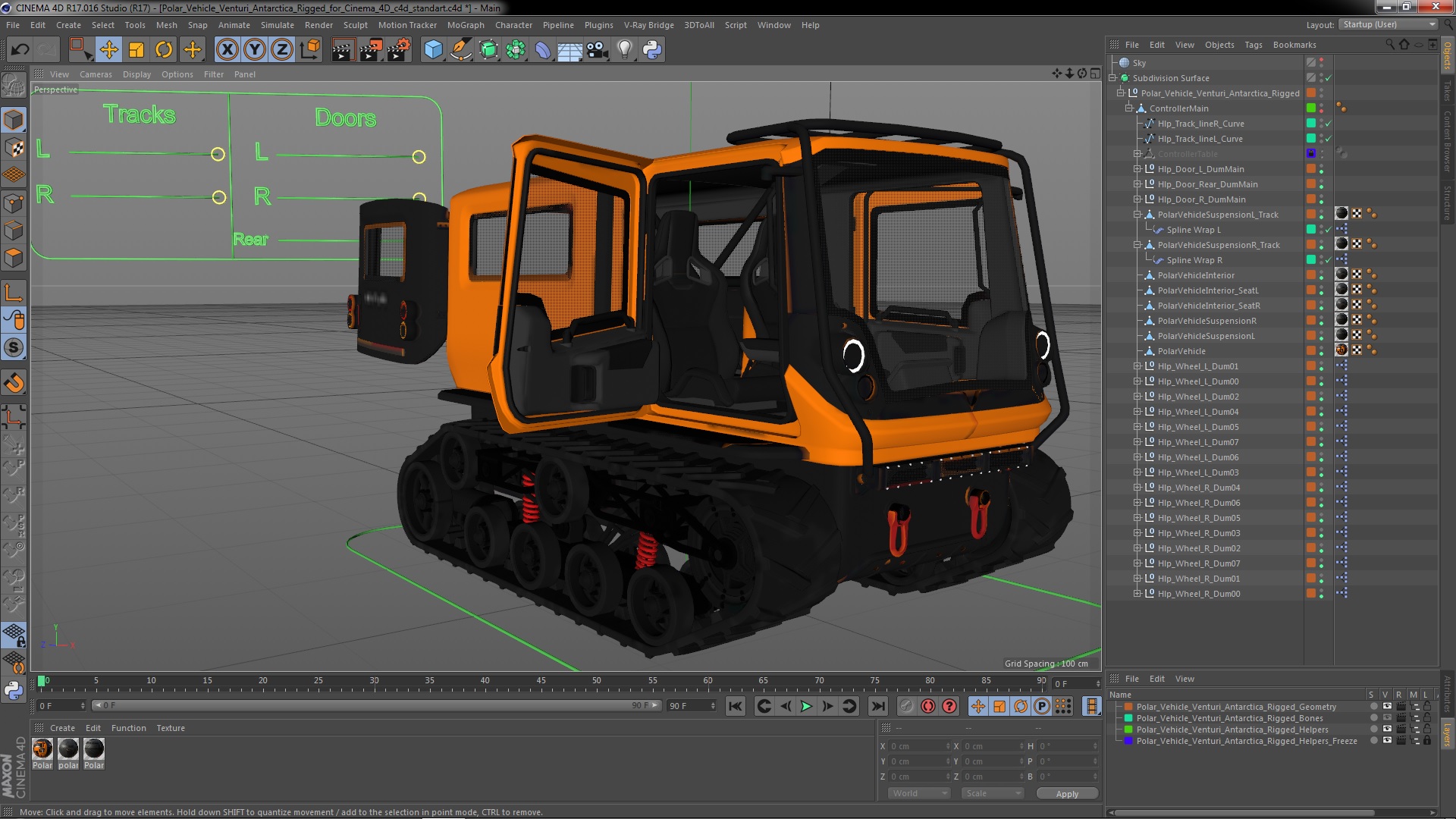Click the Bones layer color swatch
Image resolution: width=1456 pixels, height=819 pixels.
pos(1128,718)
